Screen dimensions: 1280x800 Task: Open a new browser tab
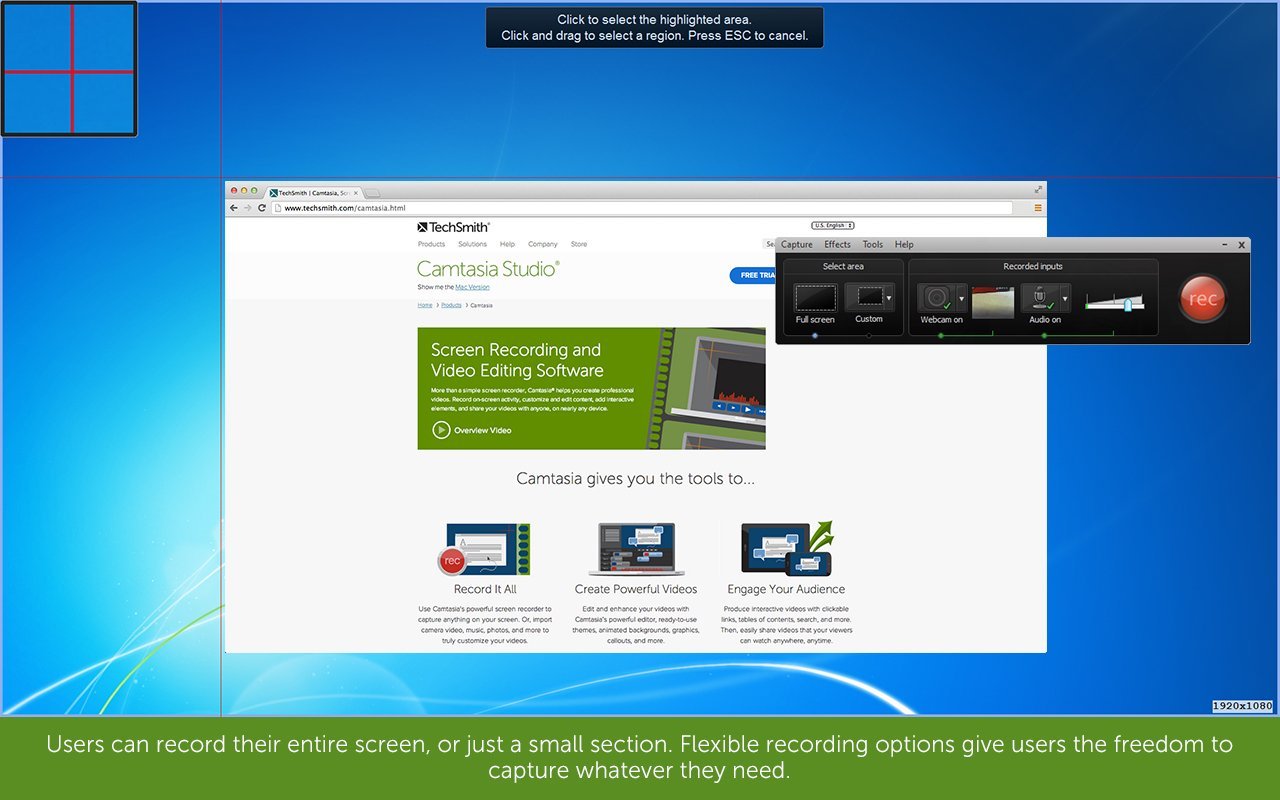point(371,192)
